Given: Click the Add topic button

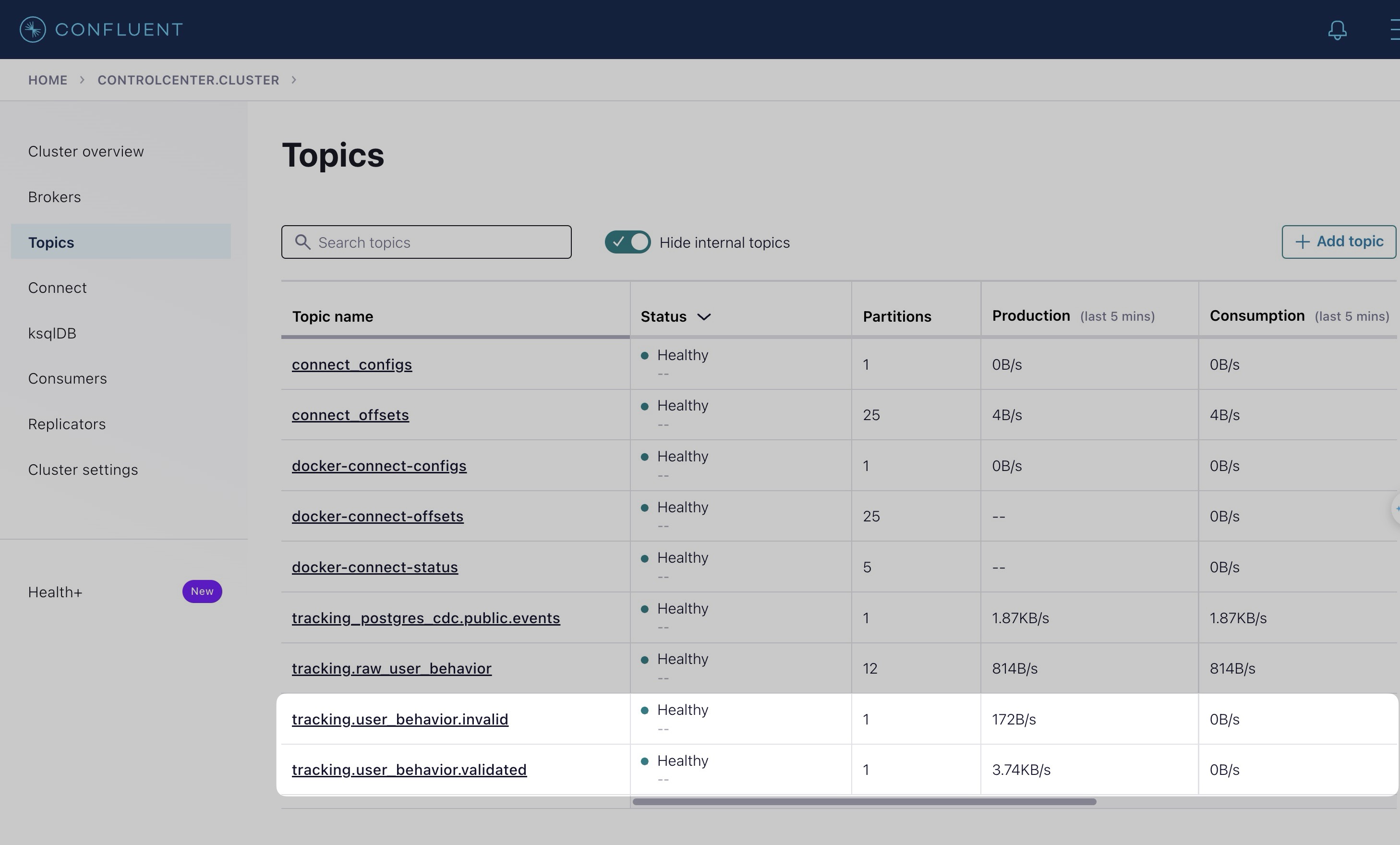Looking at the screenshot, I should [x=1338, y=242].
